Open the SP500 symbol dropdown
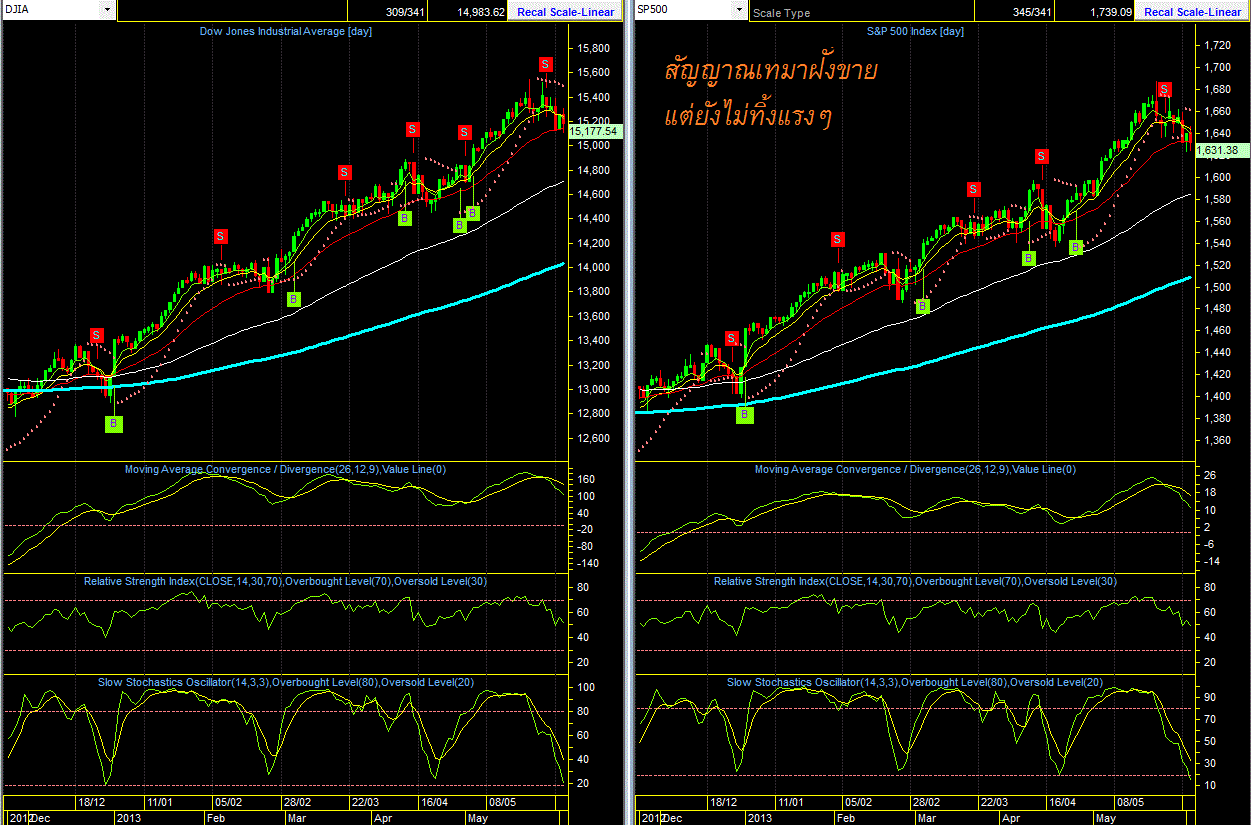 pyautogui.click(x=740, y=10)
